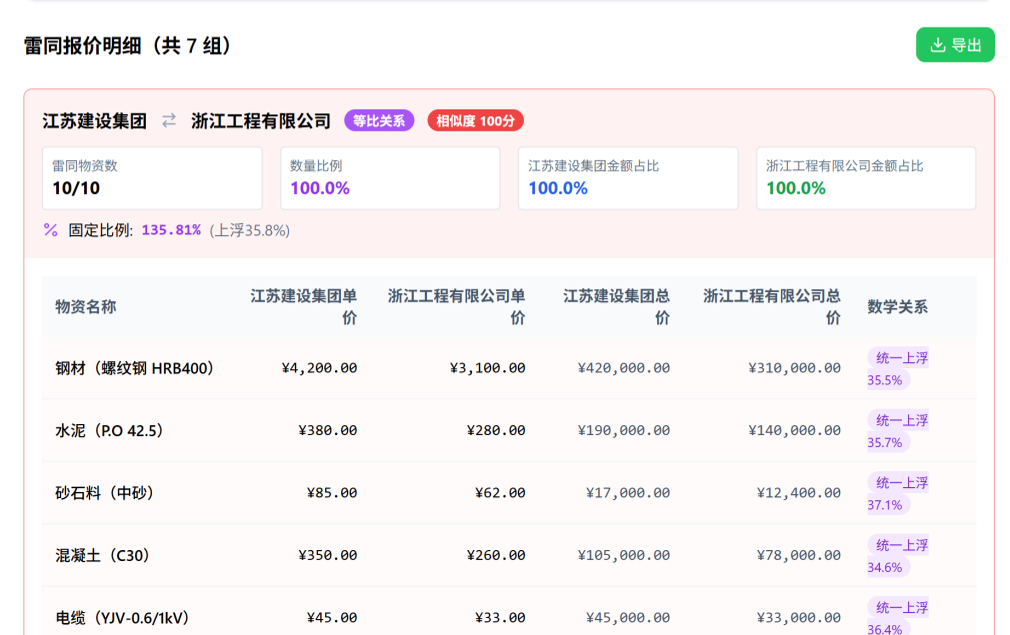Select the 钢材（螺纹钢 HRB400）row name
The width and height of the screenshot is (1010, 635).
click(x=135, y=368)
